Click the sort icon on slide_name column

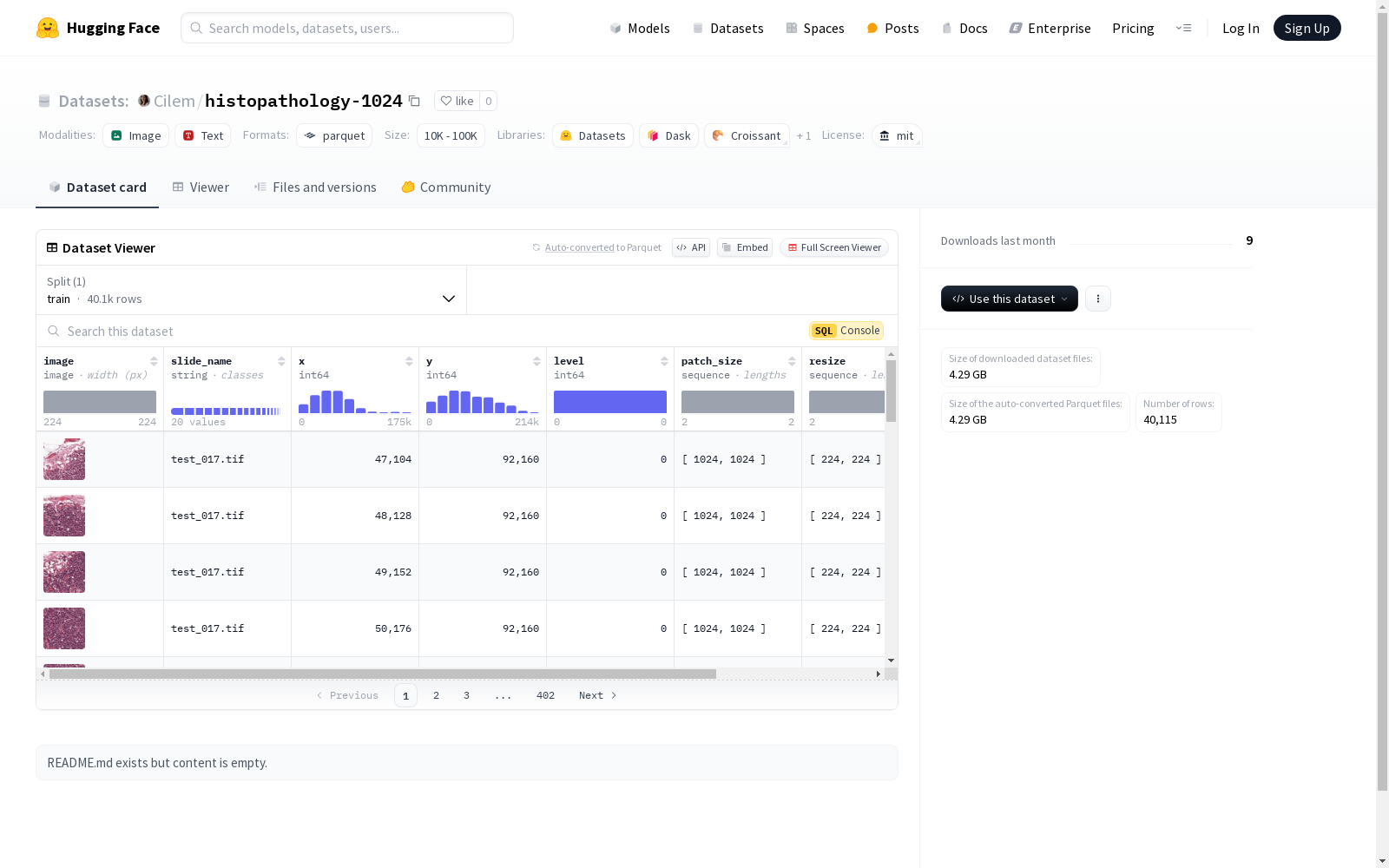tap(281, 361)
